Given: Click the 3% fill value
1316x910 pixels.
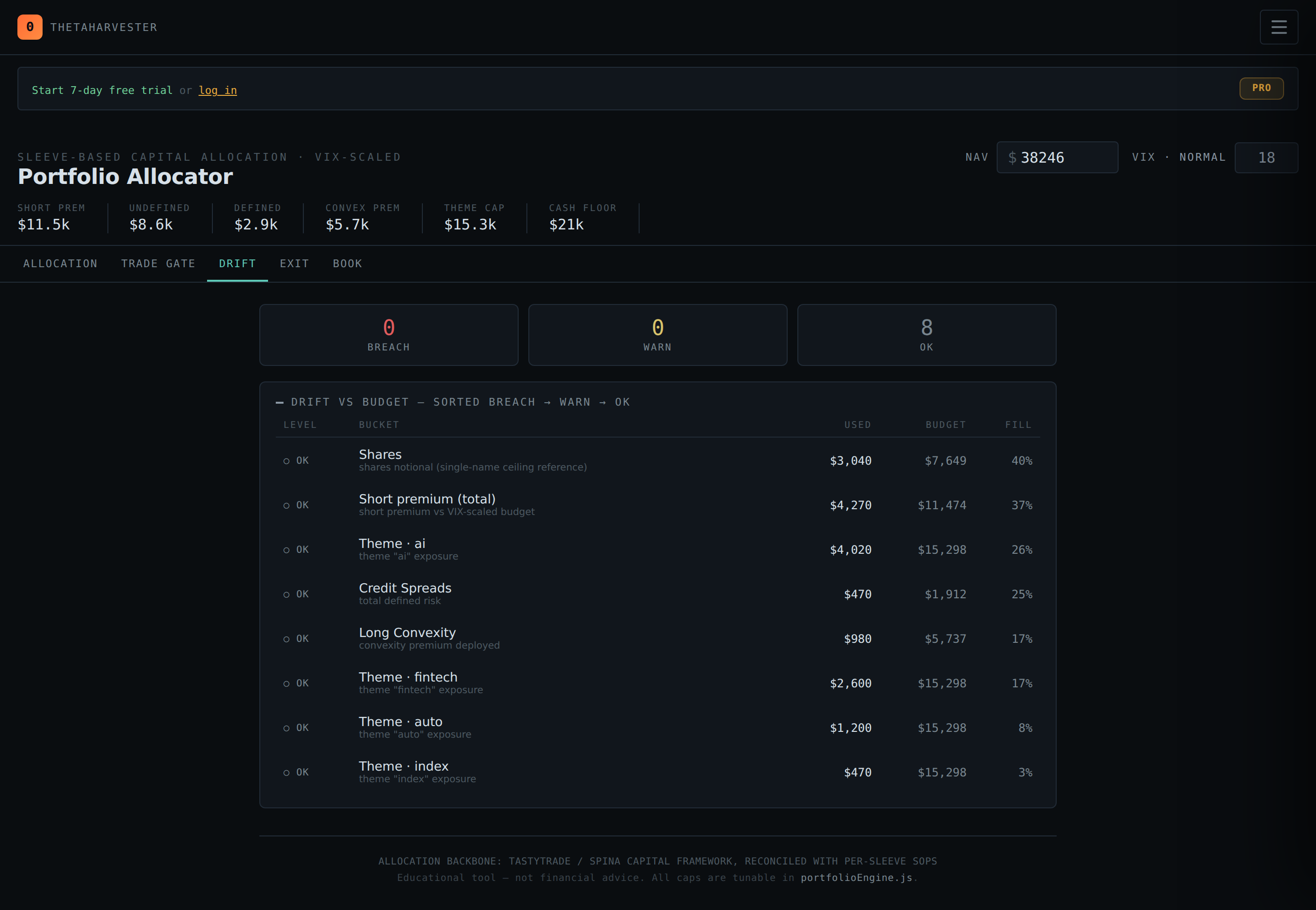Looking at the screenshot, I should point(1025,773).
